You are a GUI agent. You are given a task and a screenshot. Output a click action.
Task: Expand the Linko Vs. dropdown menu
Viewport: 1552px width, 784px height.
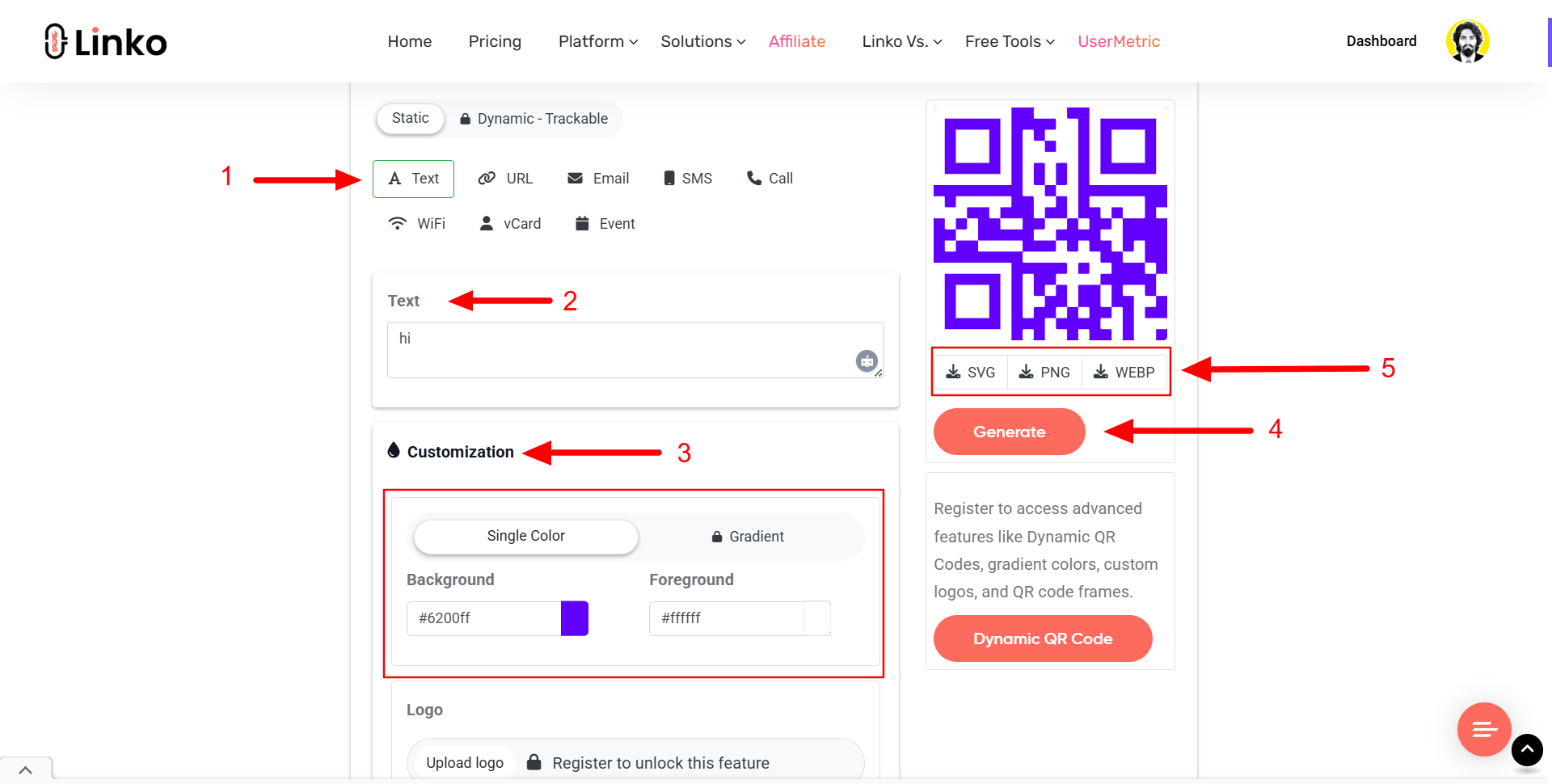pos(902,41)
